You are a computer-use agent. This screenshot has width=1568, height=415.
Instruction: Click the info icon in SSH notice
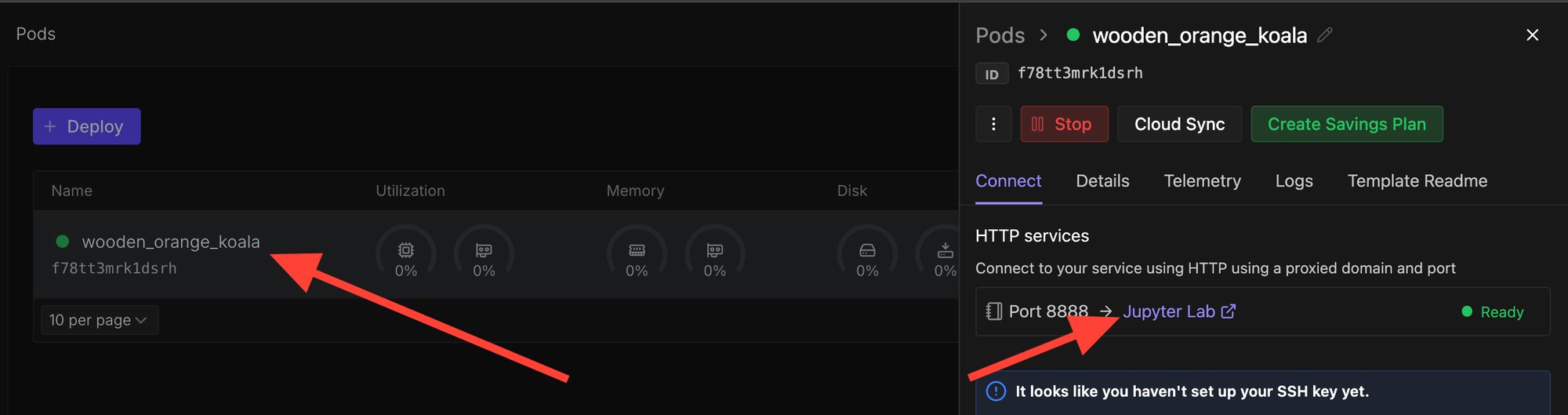(x=996, y=391)
